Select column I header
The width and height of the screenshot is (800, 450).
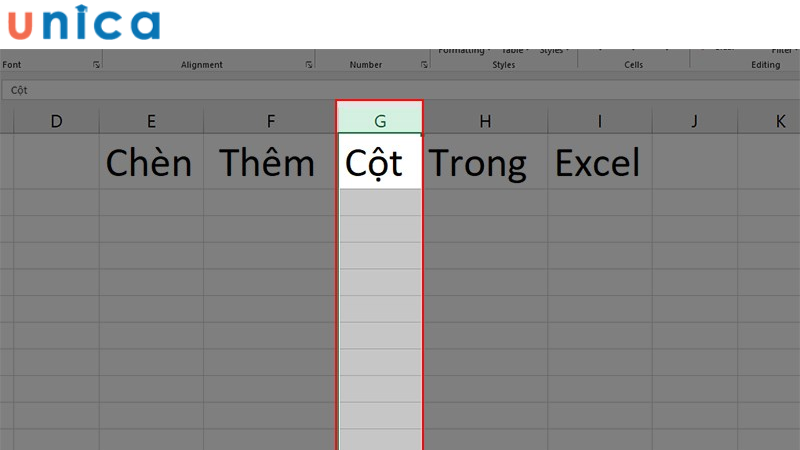pyautogui.click(x=600, y=121)
